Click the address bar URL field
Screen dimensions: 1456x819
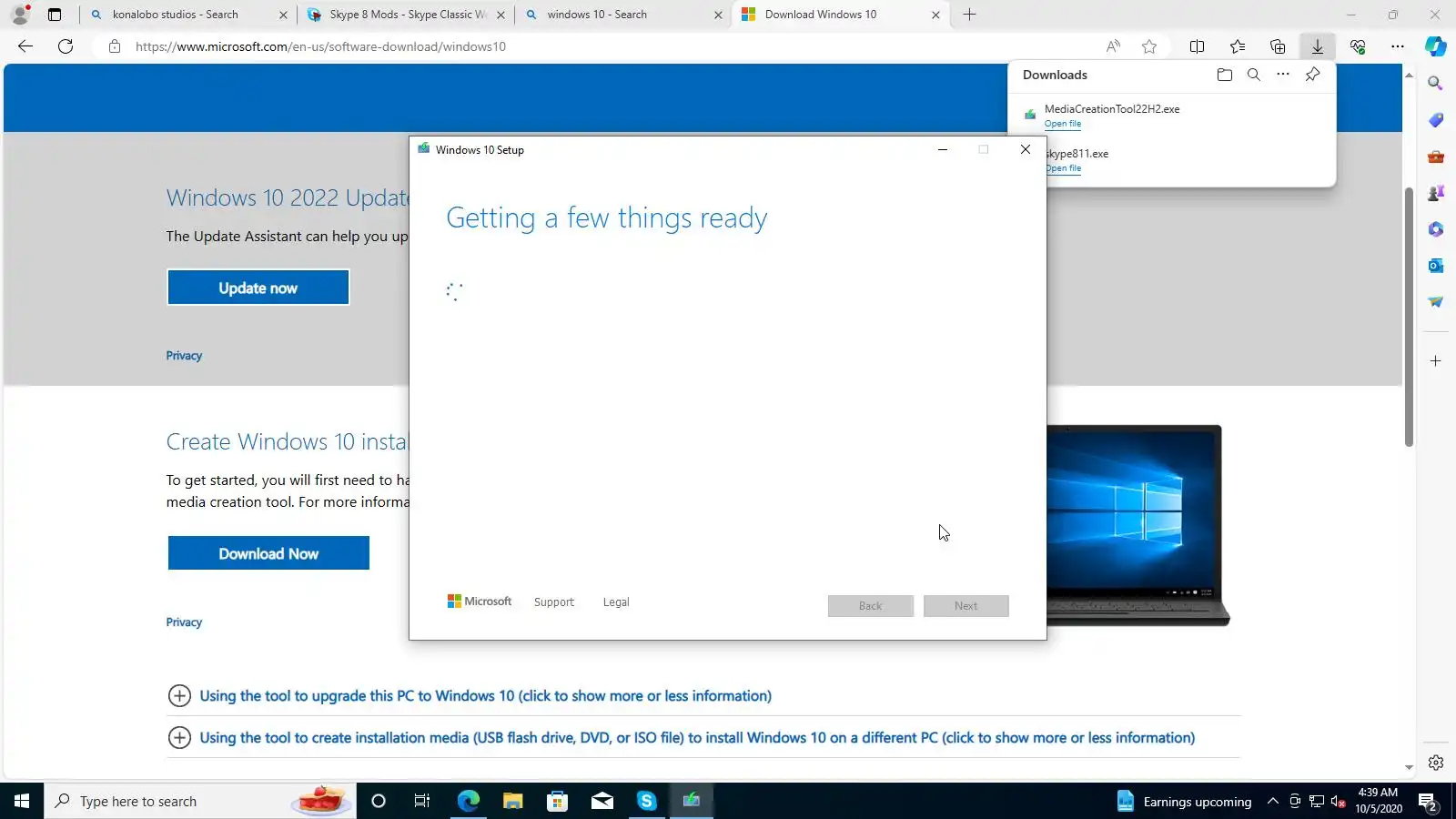point(601,46)
